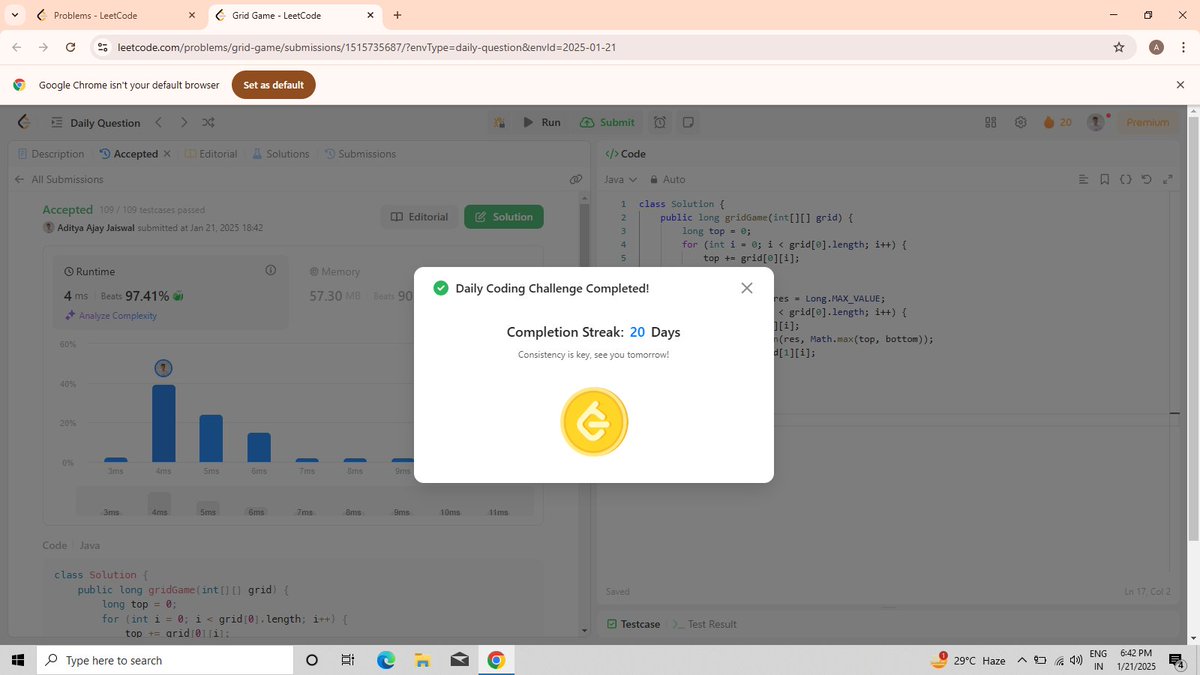Reload the page

click(70, 47)
